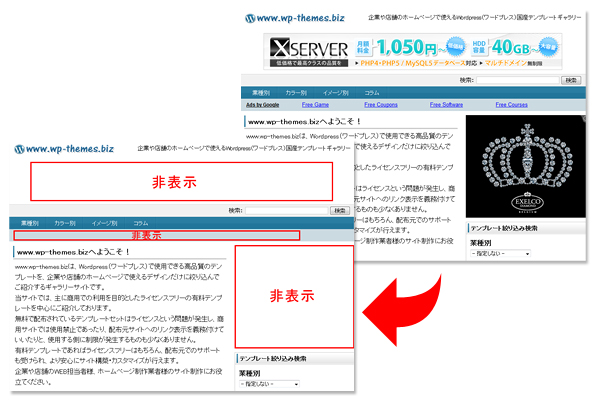The width and height of the screenshot is (600, 400).
Task: Open コラム menu on the front page
Action: [140, 223]
